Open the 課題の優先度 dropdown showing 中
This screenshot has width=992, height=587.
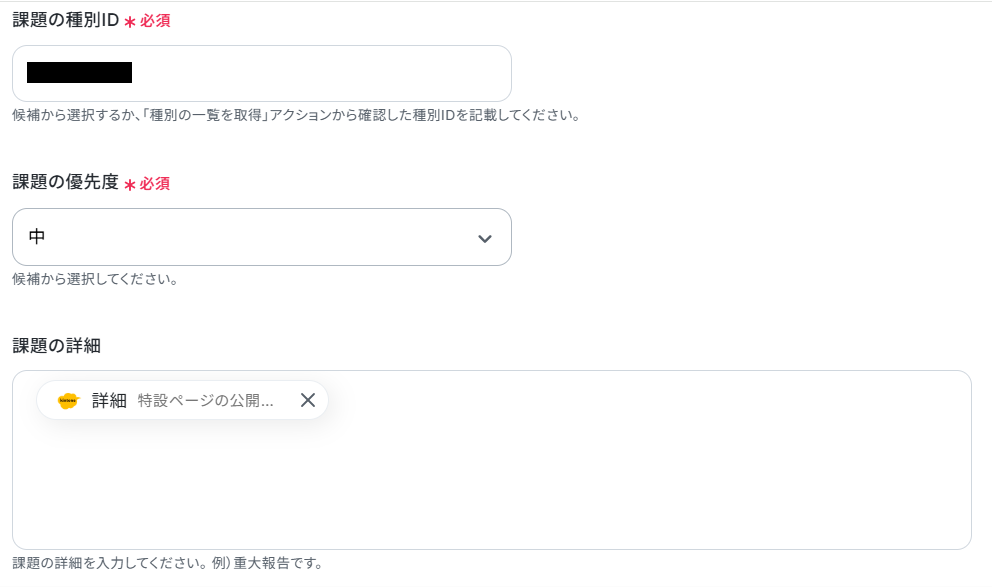(262, 237)
